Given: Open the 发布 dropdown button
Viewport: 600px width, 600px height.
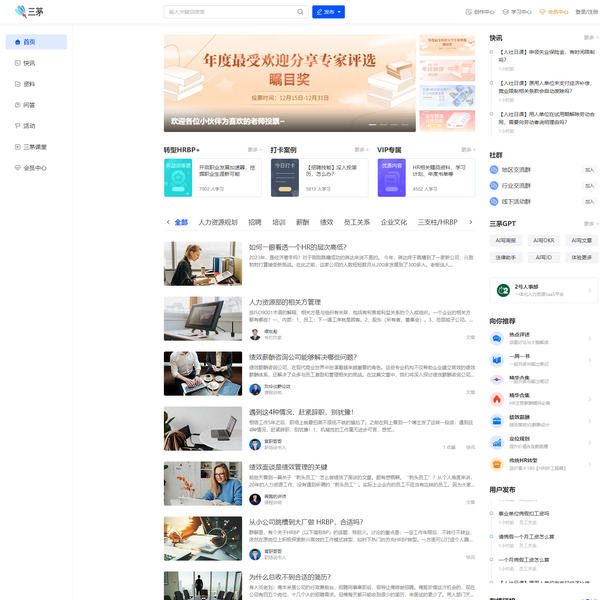Looking at the screenshot, I should pyautogui.click(x=328, y=12).
